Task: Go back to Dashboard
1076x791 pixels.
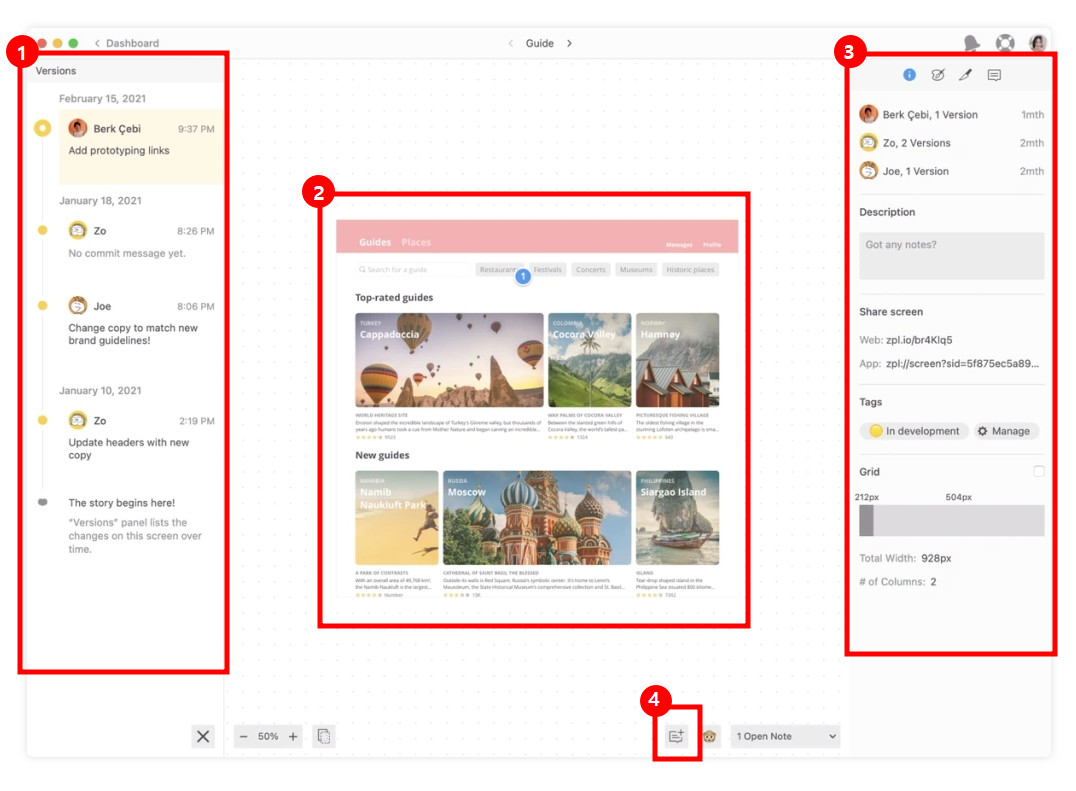Action: click(x=127, y=43)
